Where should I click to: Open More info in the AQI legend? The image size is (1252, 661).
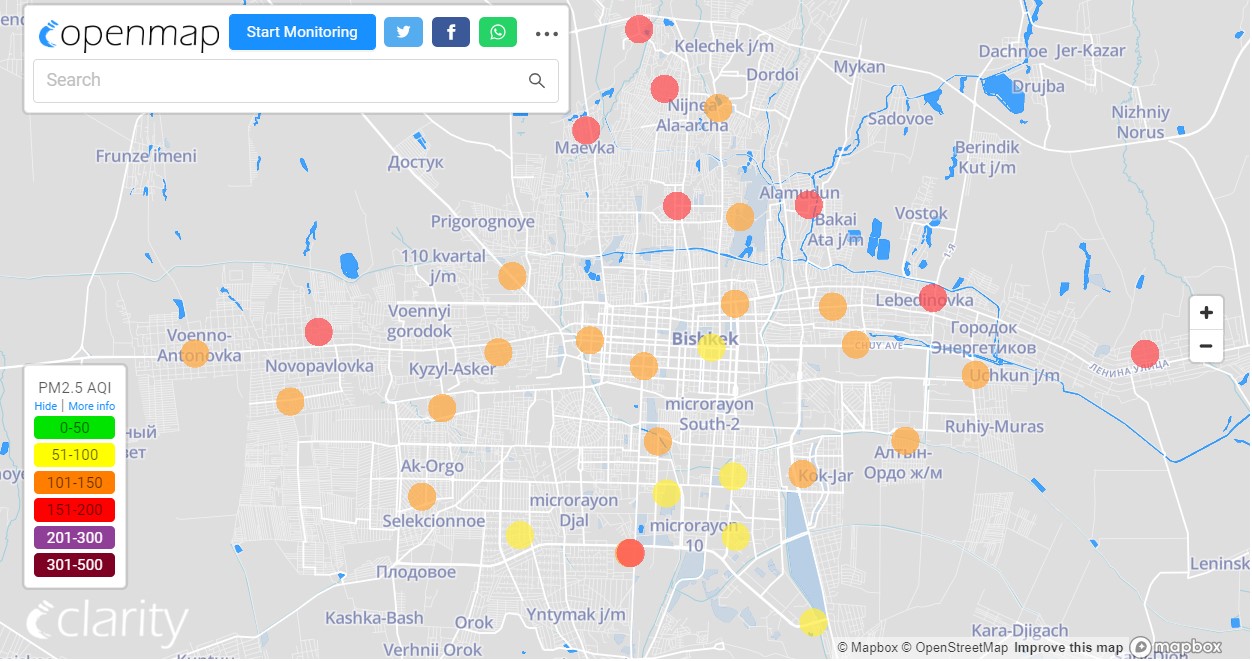pos(92,406)
